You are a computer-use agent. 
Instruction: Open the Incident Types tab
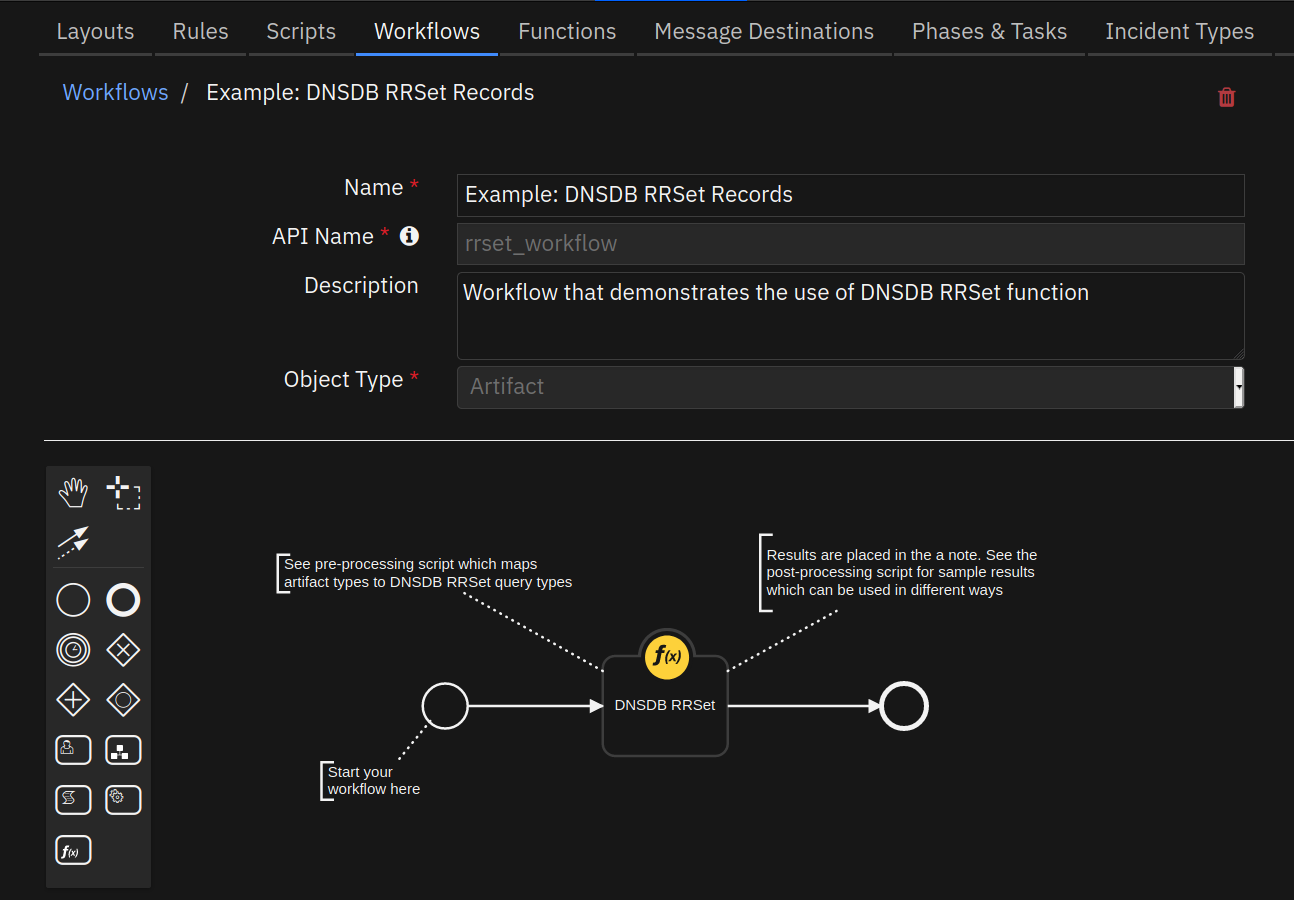click(x=1179, y=31)
